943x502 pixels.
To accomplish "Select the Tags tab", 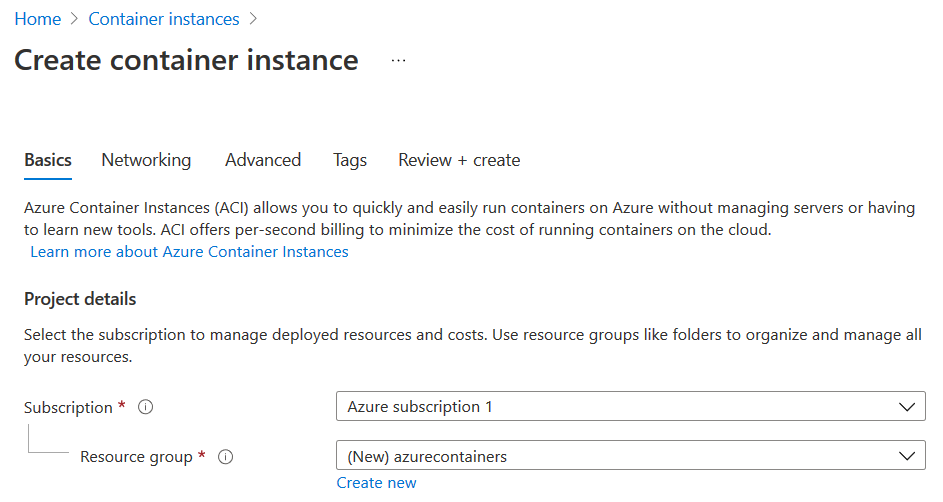I will (x=350, y=160).
